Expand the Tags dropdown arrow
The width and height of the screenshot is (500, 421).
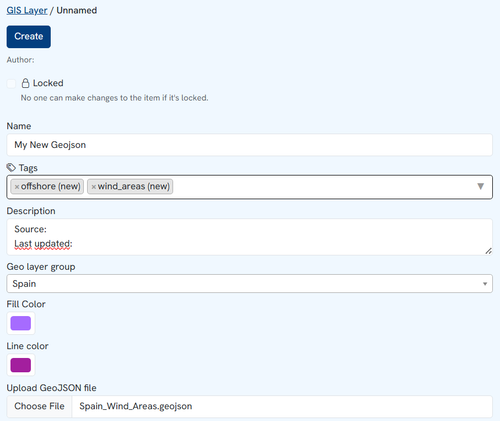[x=480, y=186]
